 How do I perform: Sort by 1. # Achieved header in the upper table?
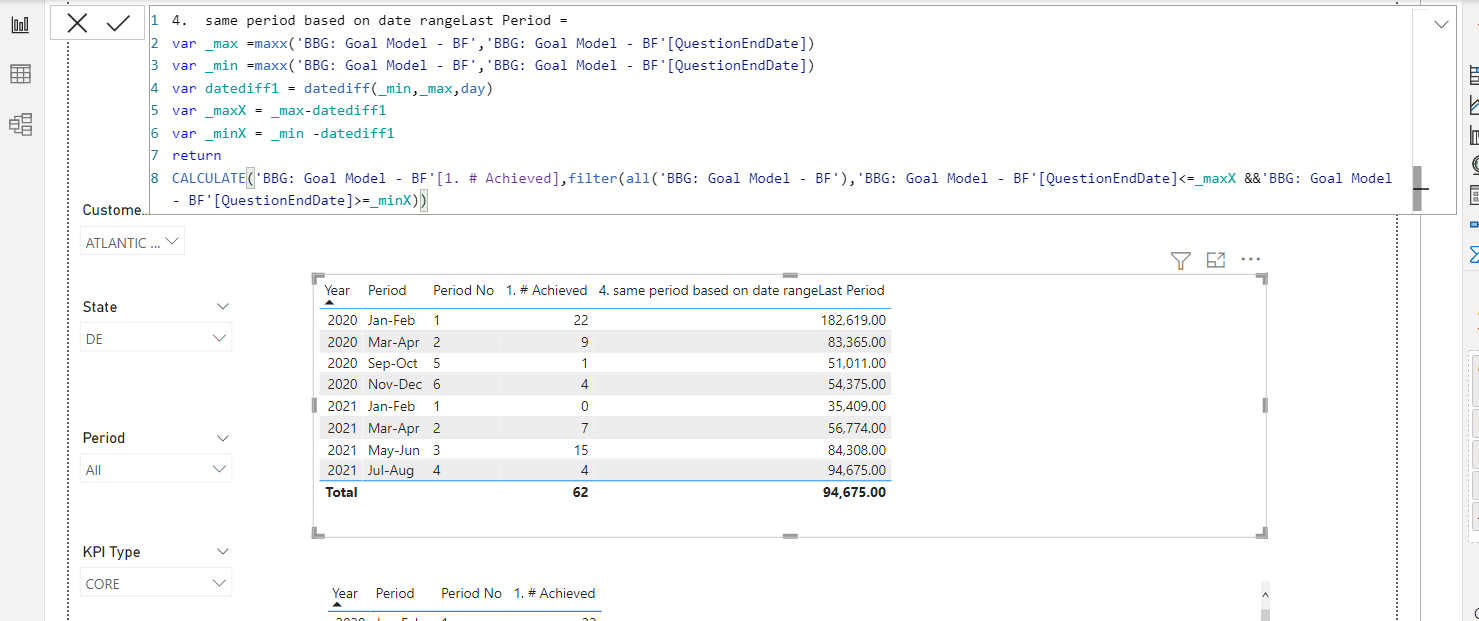tap(546, 290)
